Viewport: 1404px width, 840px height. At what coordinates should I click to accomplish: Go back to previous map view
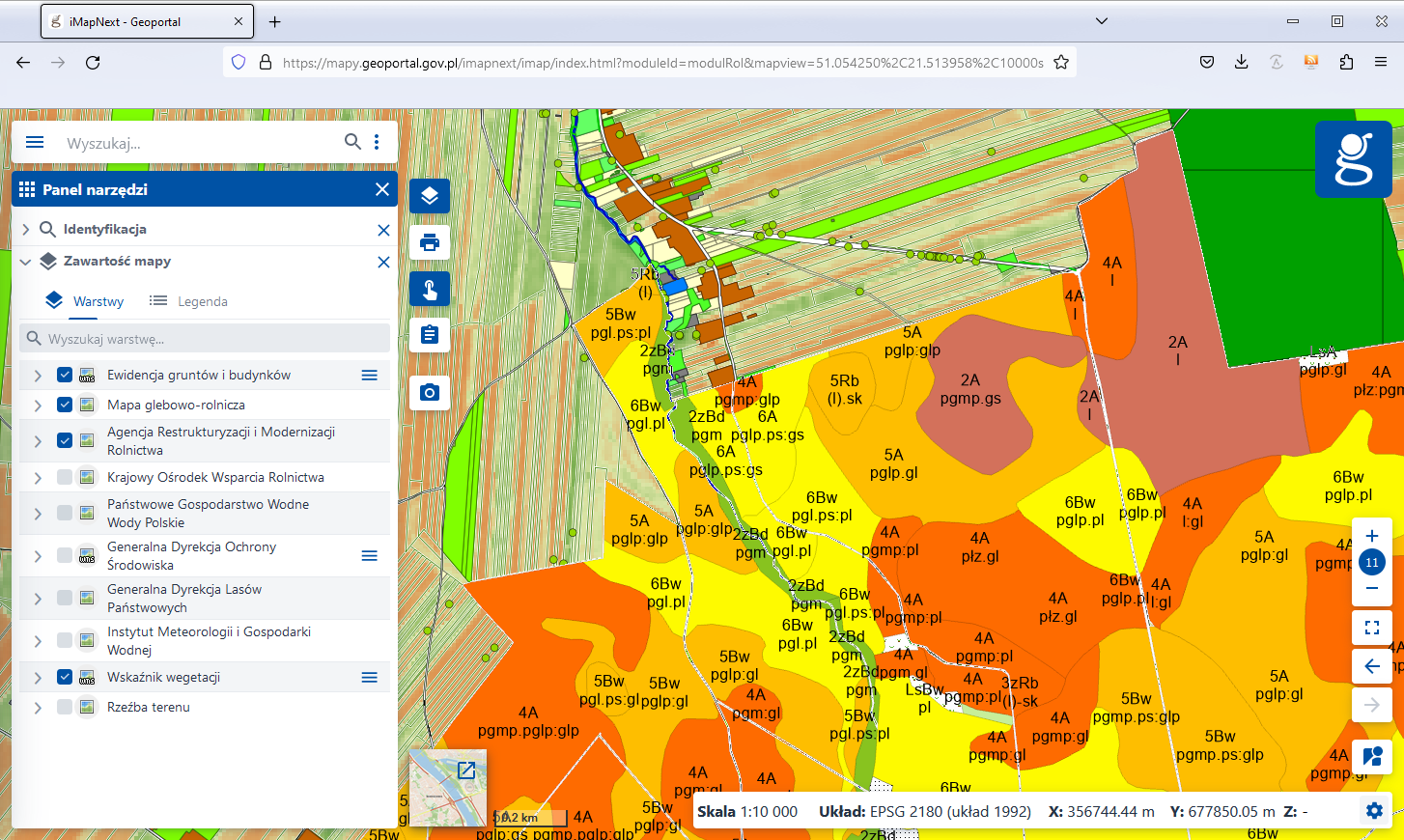1371,666
